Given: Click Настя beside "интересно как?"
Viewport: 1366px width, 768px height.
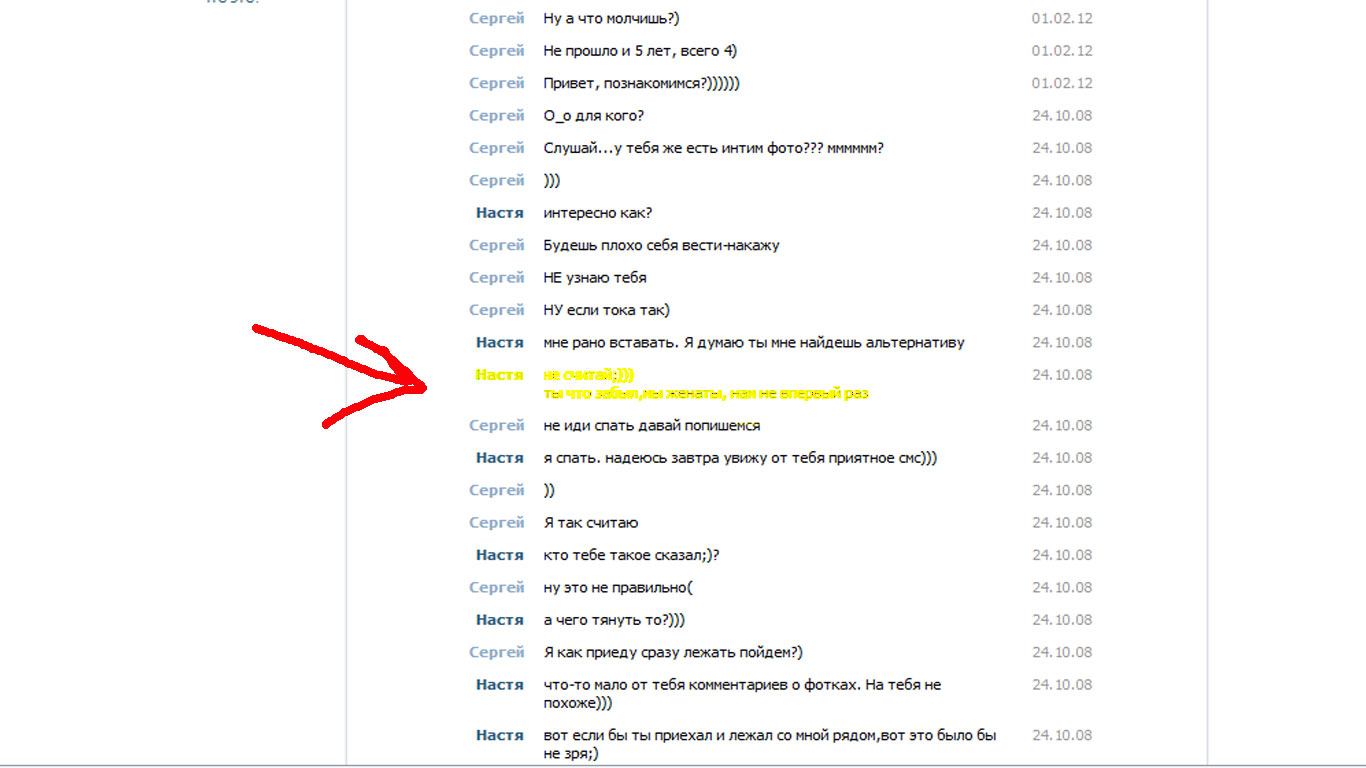Looking at the screenshot, I should (500, 213).
